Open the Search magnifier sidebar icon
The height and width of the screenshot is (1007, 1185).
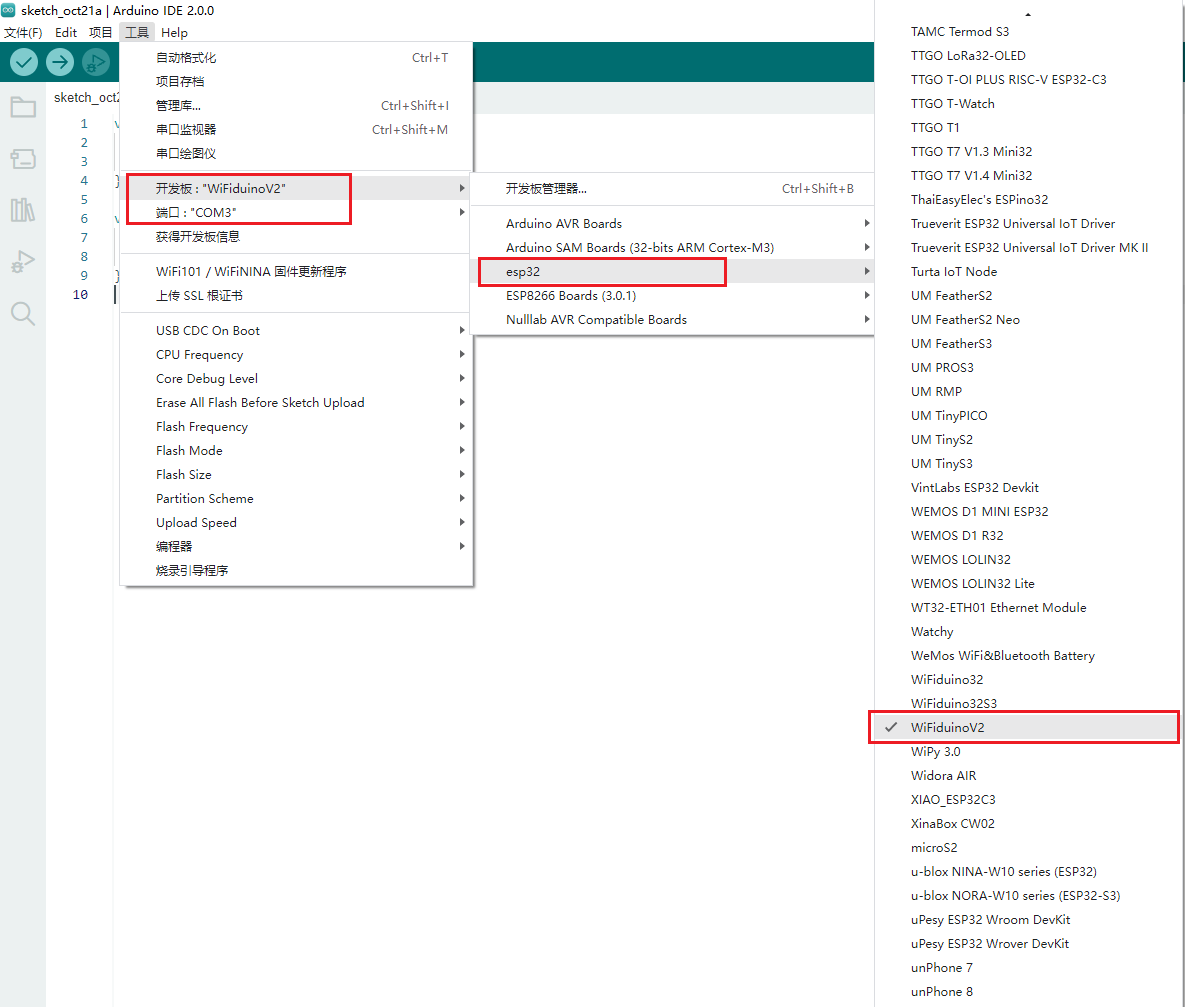[23, 314]
